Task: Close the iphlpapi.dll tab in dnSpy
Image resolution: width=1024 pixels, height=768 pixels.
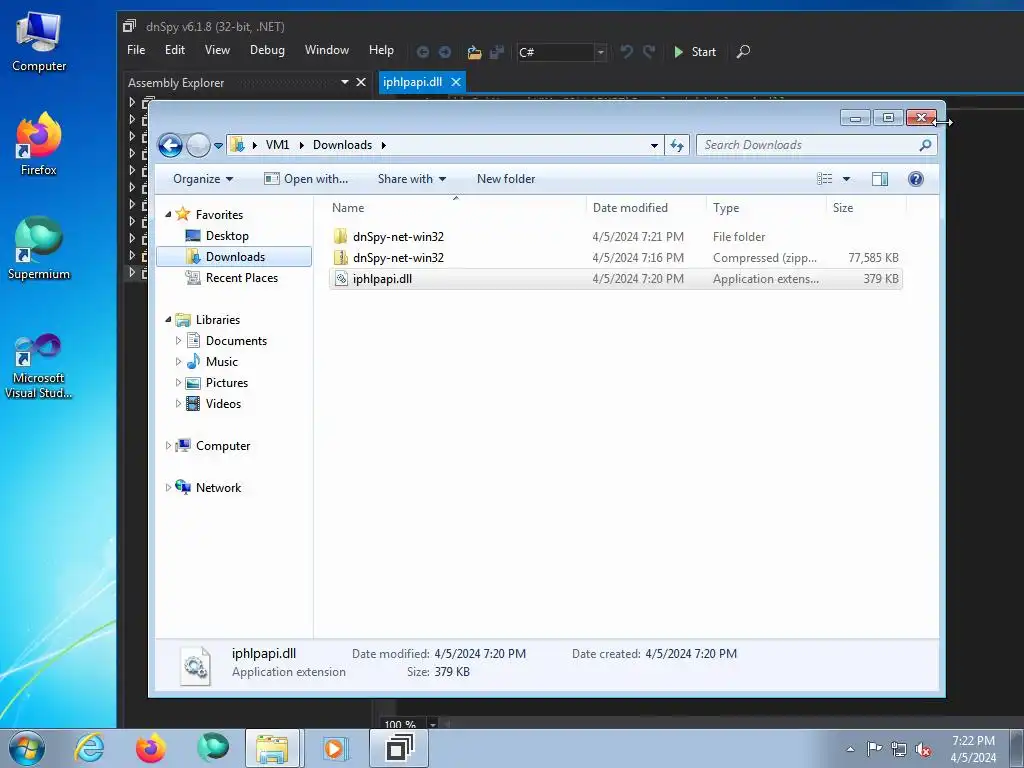Action: tap(456, 82)
